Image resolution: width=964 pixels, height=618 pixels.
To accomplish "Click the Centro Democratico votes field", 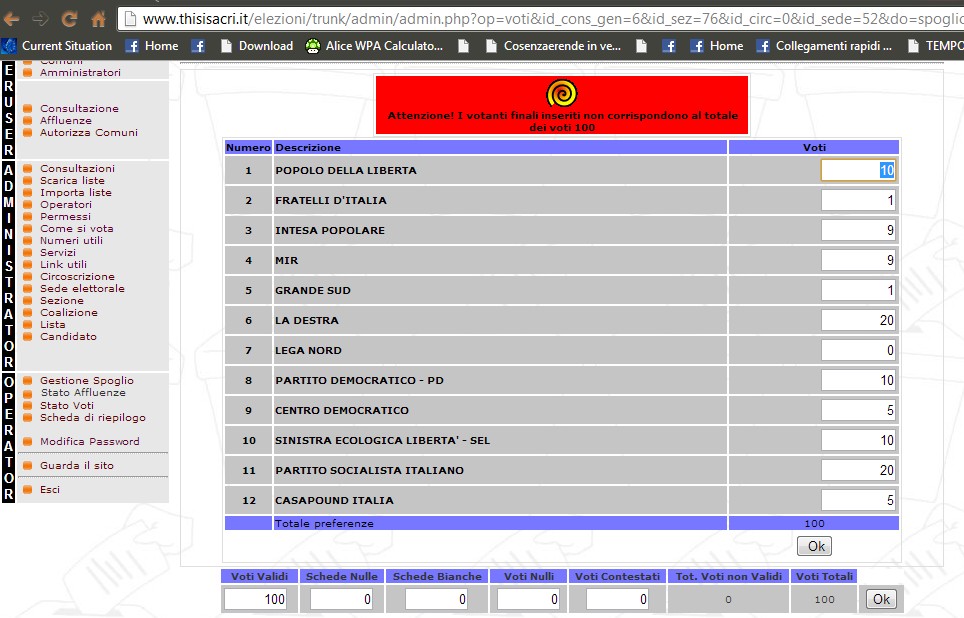I will (x=858, y=410).
